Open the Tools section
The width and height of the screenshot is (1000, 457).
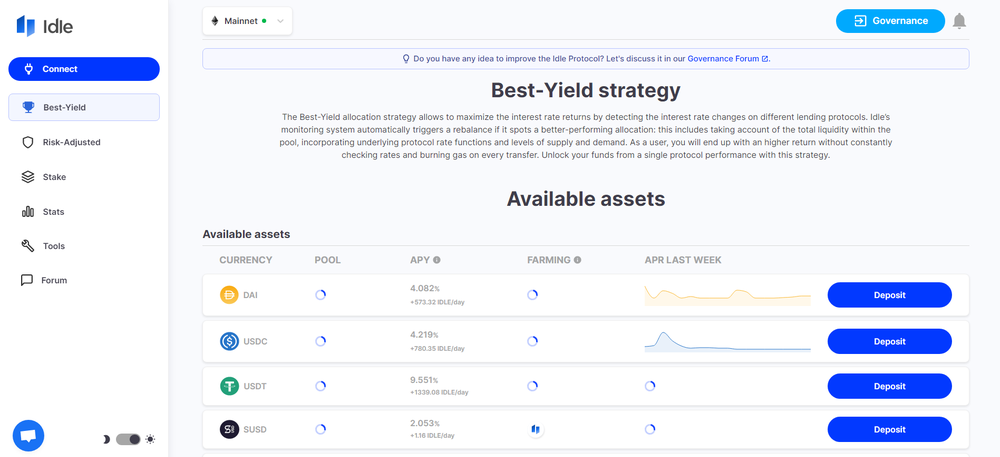pyautogui.click(x=84, y=246)
